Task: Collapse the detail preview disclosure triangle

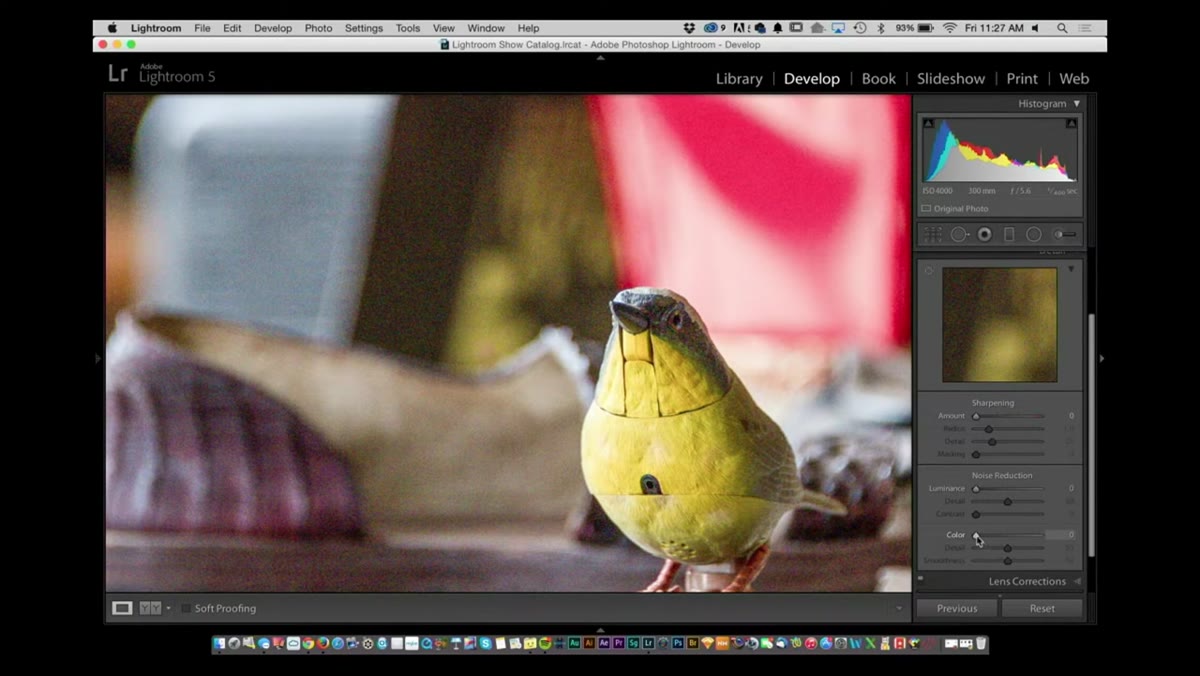Action: [1071, 269]
